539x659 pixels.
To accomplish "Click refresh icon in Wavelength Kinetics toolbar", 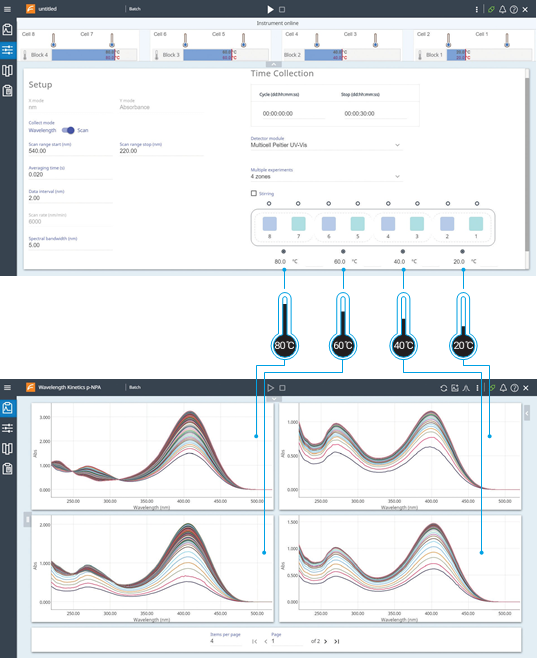I will click(x=444, y=388).
